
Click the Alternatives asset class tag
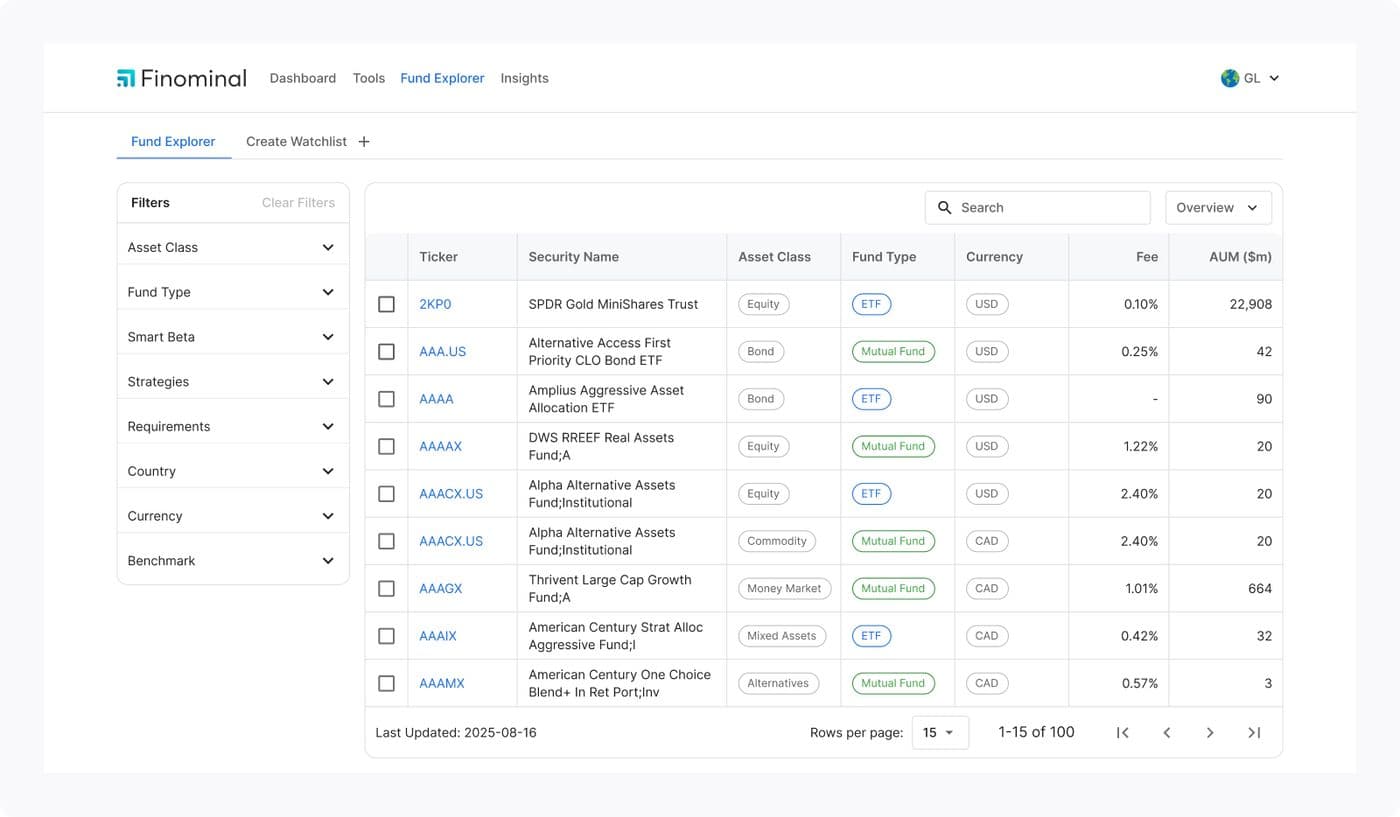[778, 684]
